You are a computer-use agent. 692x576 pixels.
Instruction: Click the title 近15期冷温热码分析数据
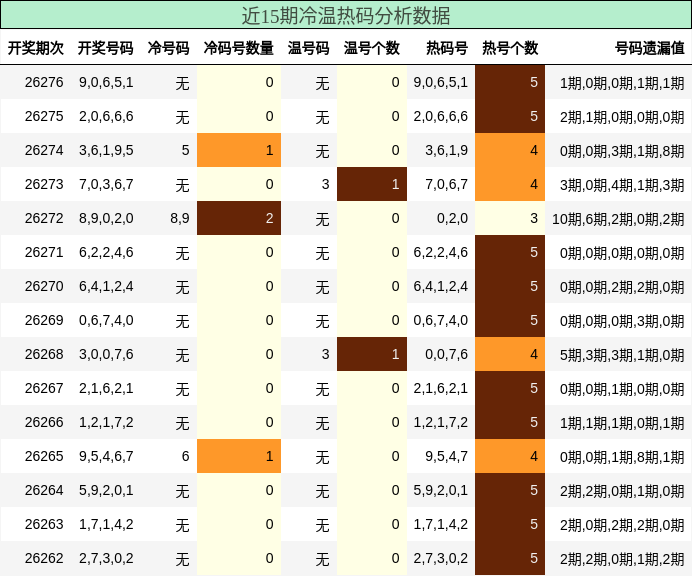point(346,16)
